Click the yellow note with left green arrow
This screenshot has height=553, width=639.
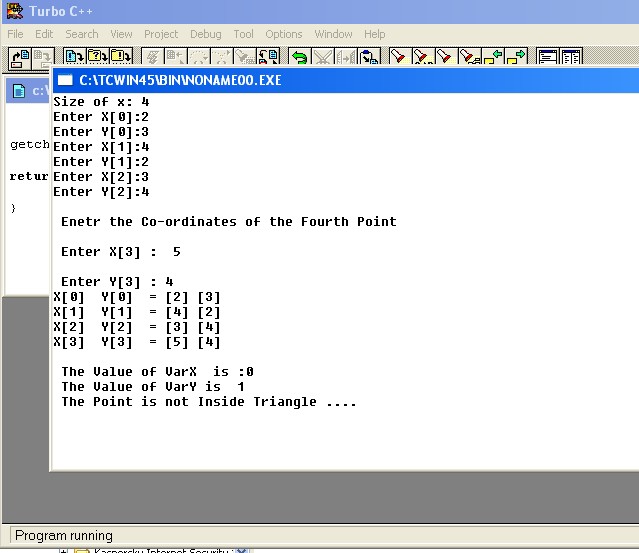tap(492, 58)
